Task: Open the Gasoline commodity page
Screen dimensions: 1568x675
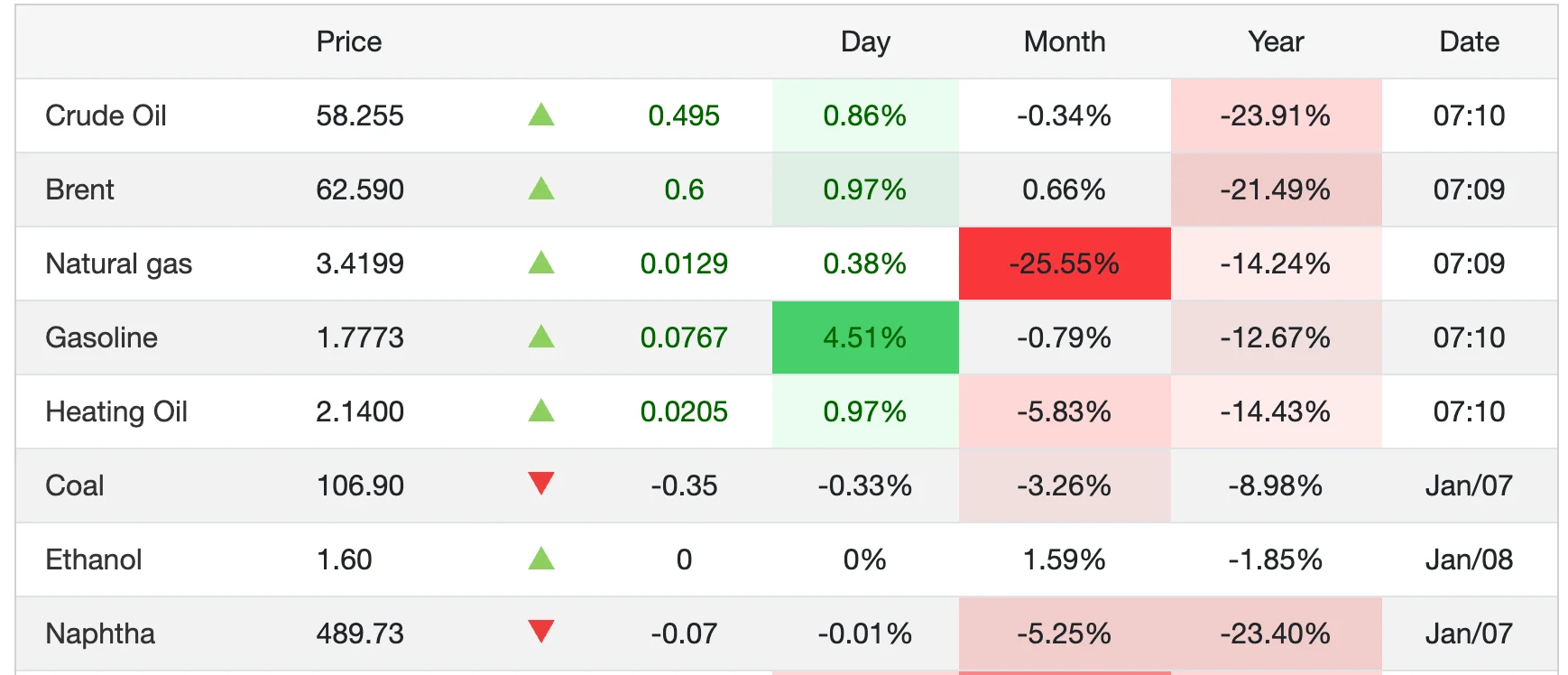Action: [x=101, y=337]
